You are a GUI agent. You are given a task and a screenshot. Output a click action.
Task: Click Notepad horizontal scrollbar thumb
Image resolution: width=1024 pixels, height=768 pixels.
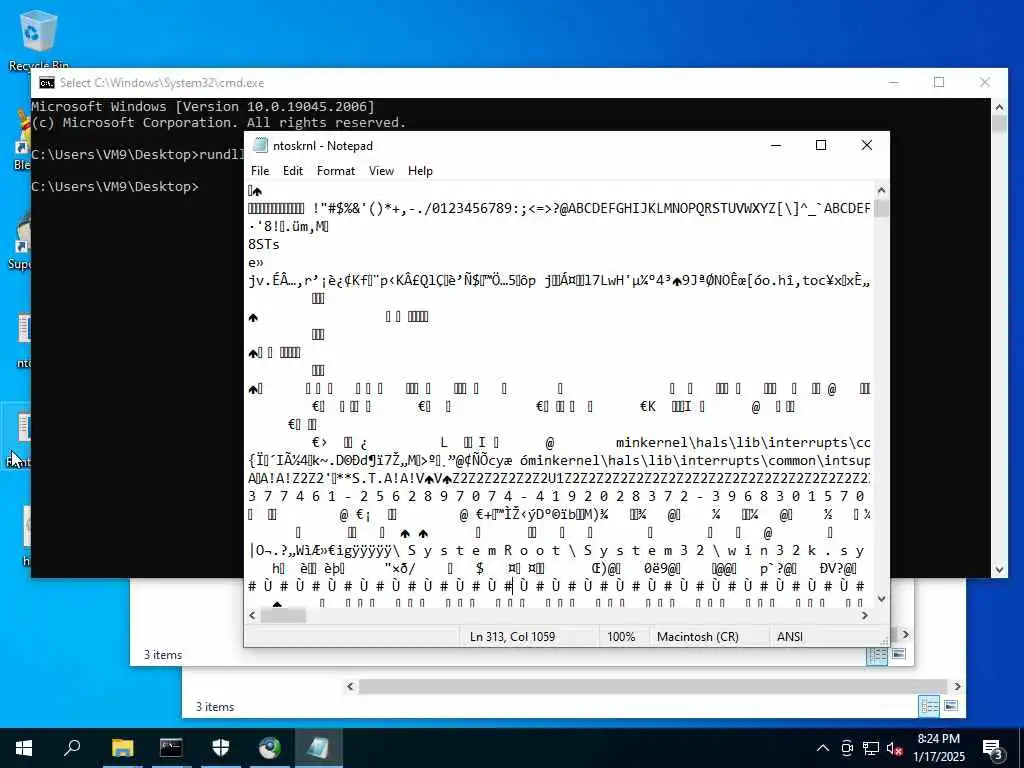coord(283,615)
